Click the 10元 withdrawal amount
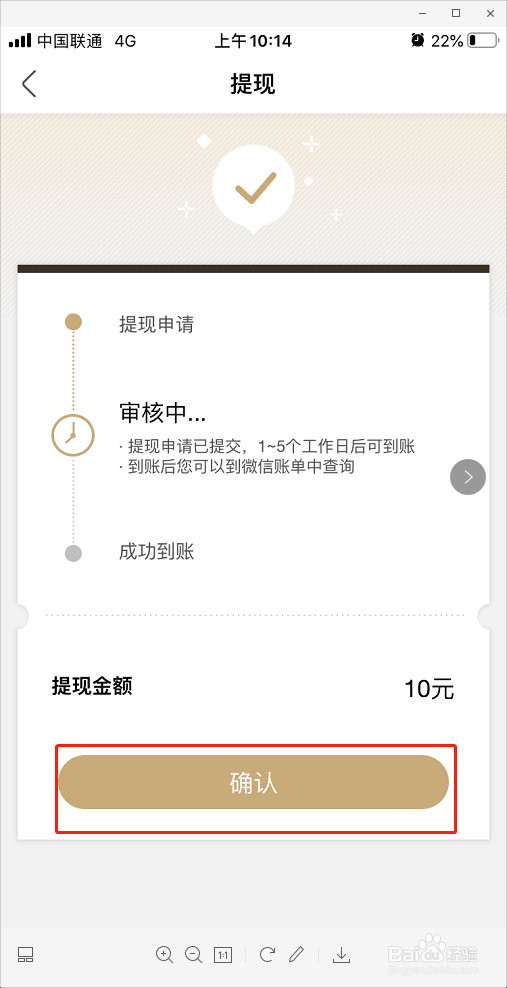Viewport: 507px width, 988px height. 429,689
